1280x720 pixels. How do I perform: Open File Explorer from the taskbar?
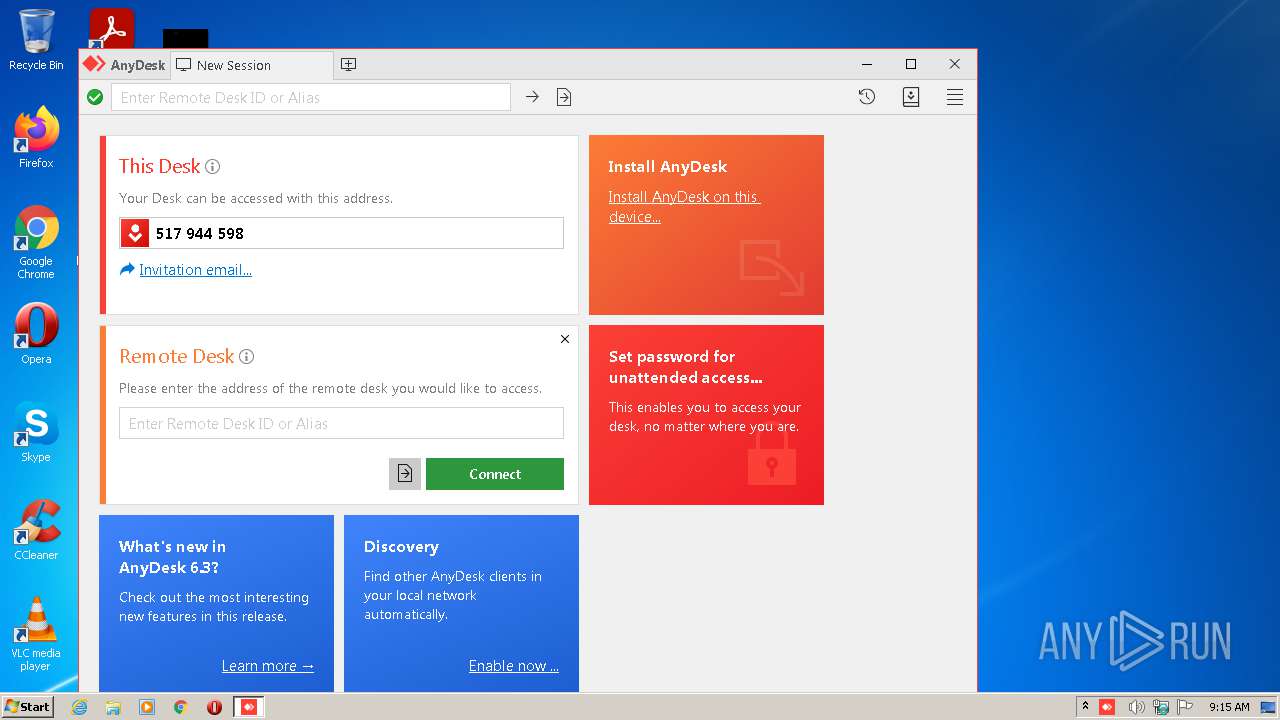113,707
